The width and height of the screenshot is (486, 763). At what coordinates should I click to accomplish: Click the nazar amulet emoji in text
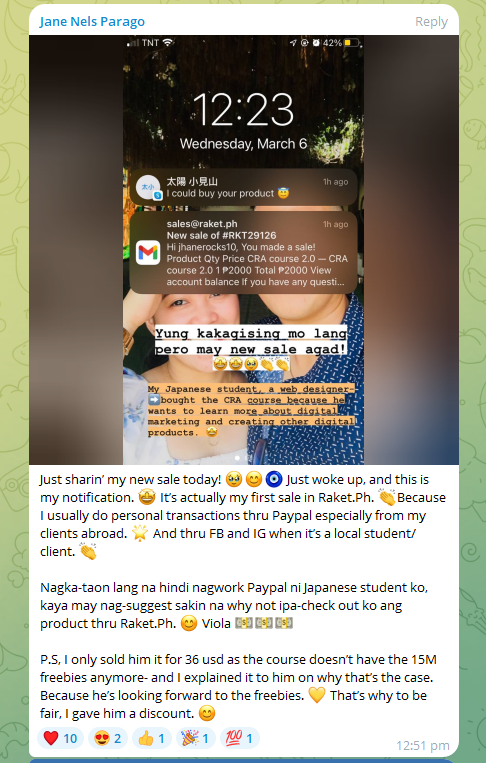(274, 479)
